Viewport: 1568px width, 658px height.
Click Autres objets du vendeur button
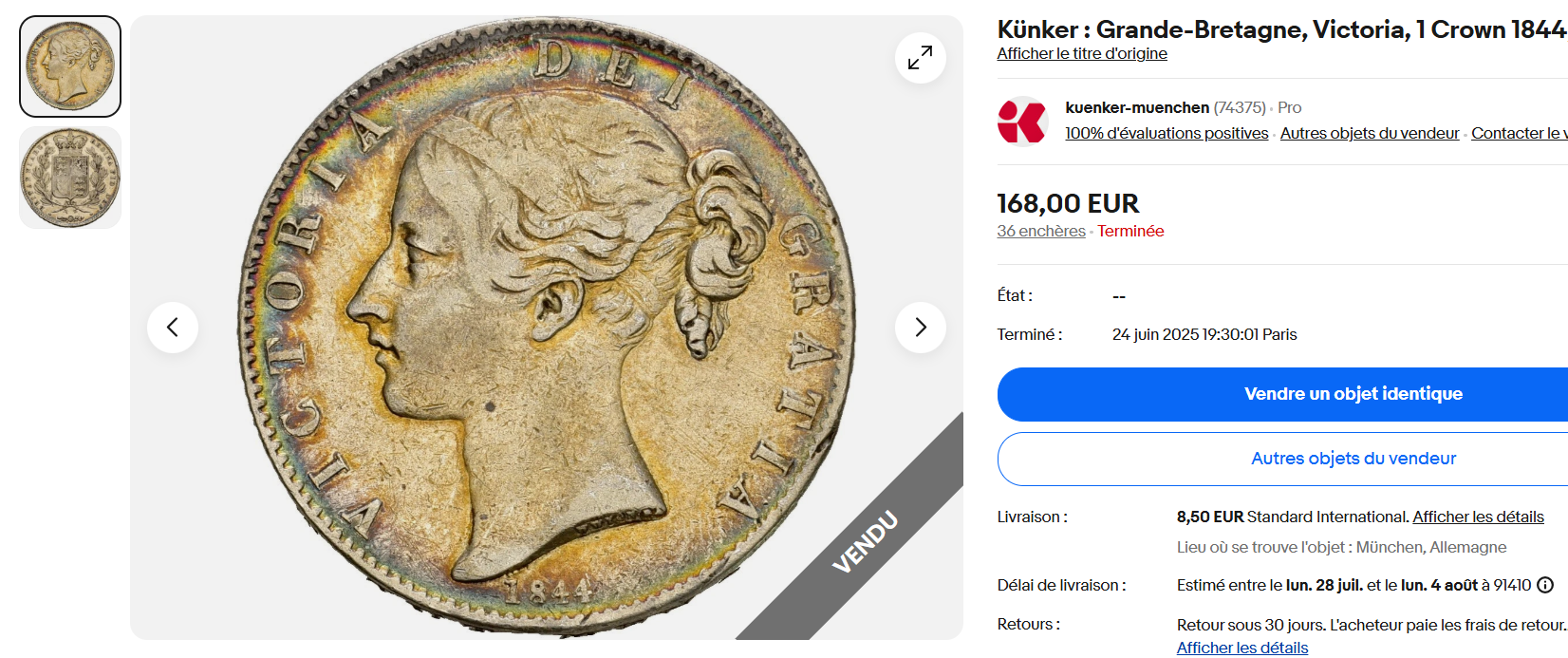click(1282, 459)
